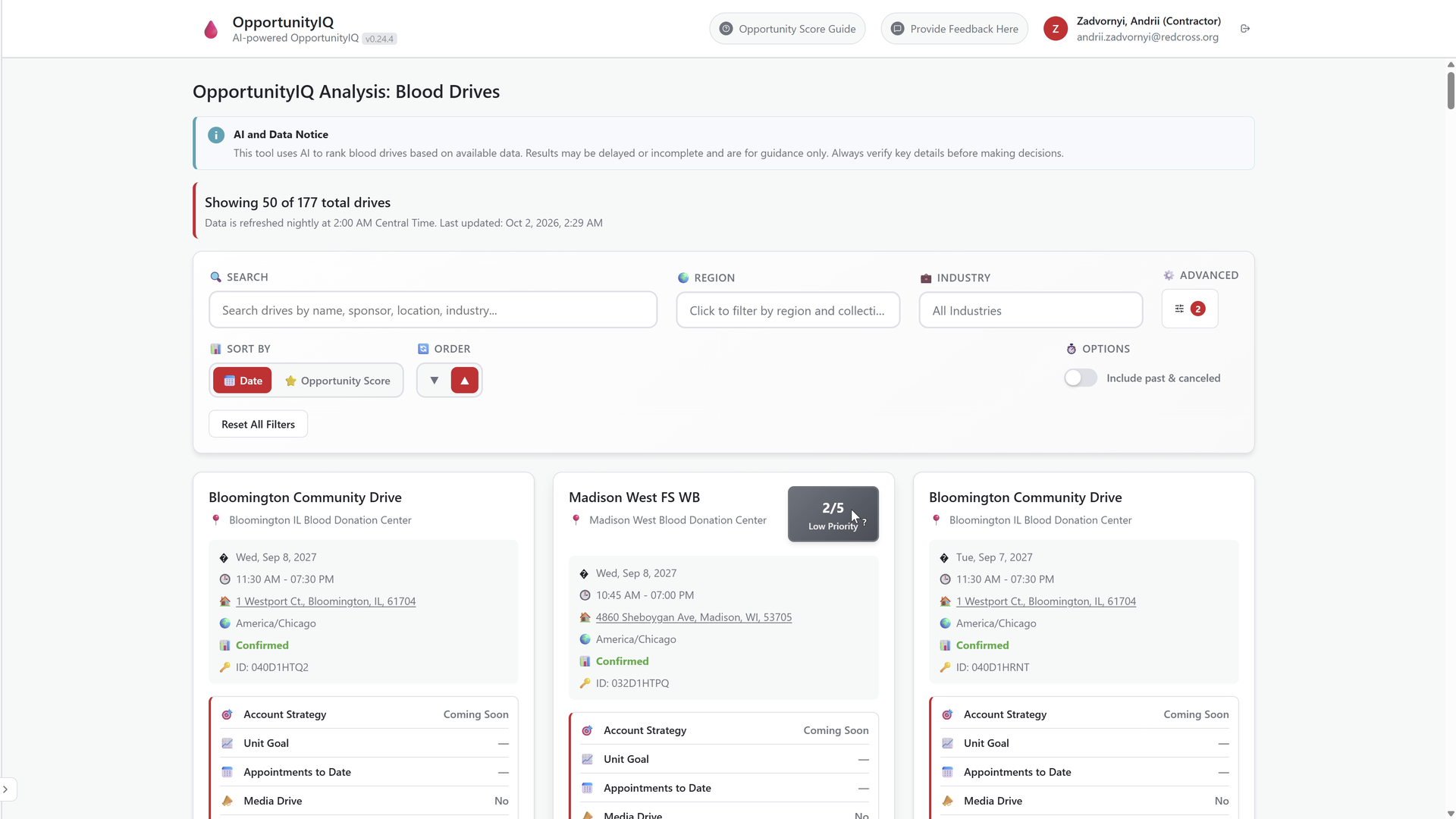Click the magnifier icon next to SEARCH label
1456x819 pixels.
215,278
